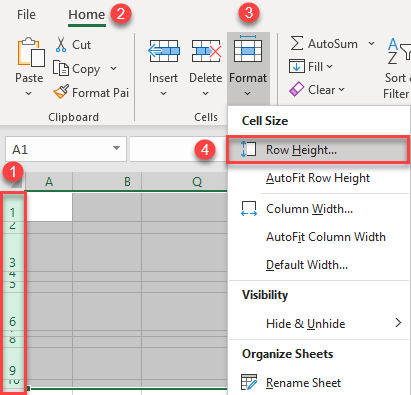
Task: Choose Rename Sheet menu entry
Action: point(303,382)
